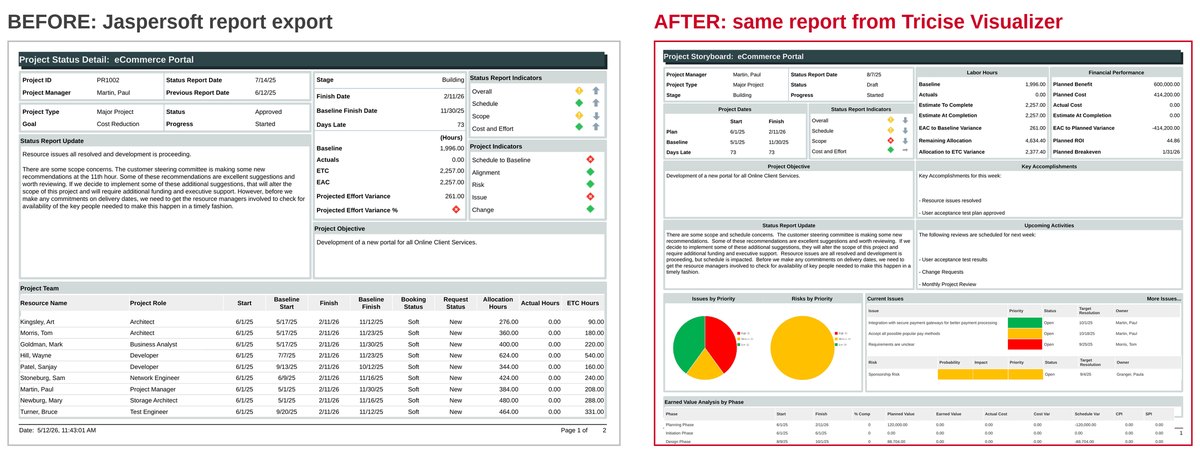Click the Schedule to Baseline red indicator
This screenshot has width=1200, height=457.
coord(590,160)
